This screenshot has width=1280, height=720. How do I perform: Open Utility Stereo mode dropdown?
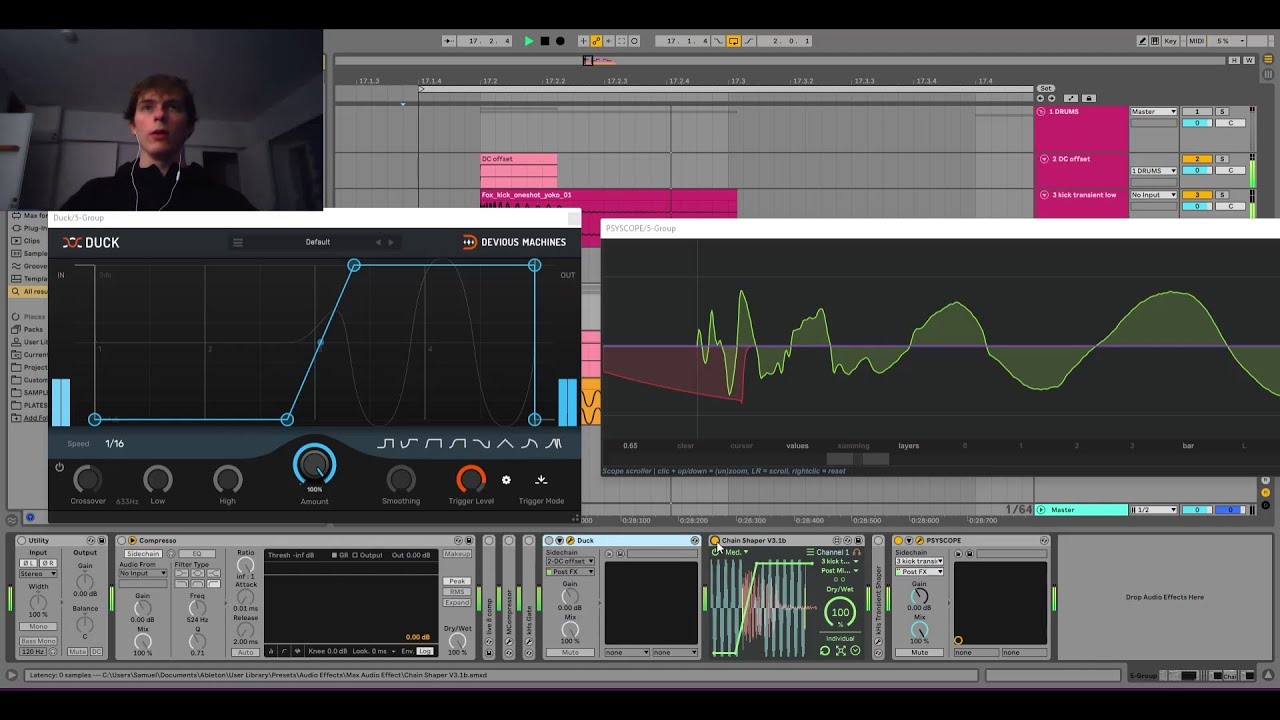[38, 574]
